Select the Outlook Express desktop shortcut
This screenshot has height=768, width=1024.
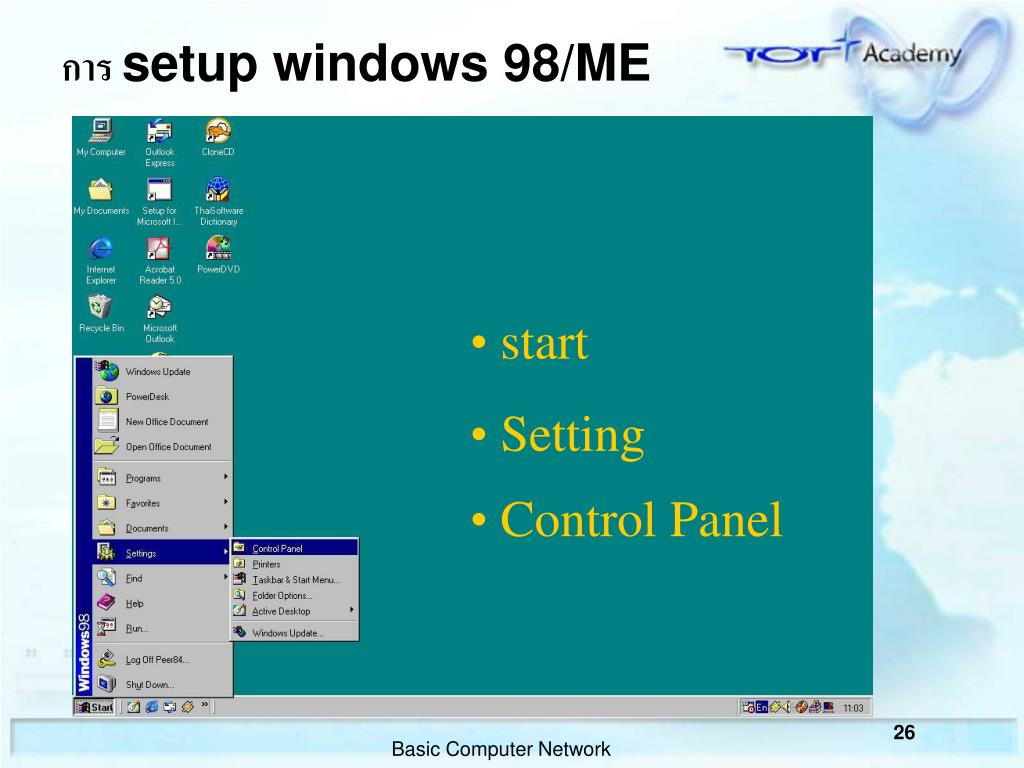[x=159, y=143]
